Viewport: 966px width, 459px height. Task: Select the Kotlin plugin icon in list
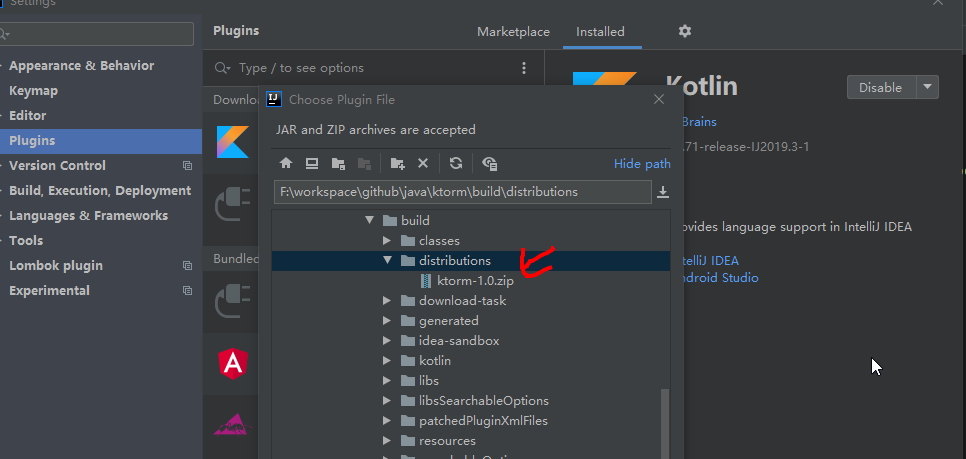coord(232,142)
